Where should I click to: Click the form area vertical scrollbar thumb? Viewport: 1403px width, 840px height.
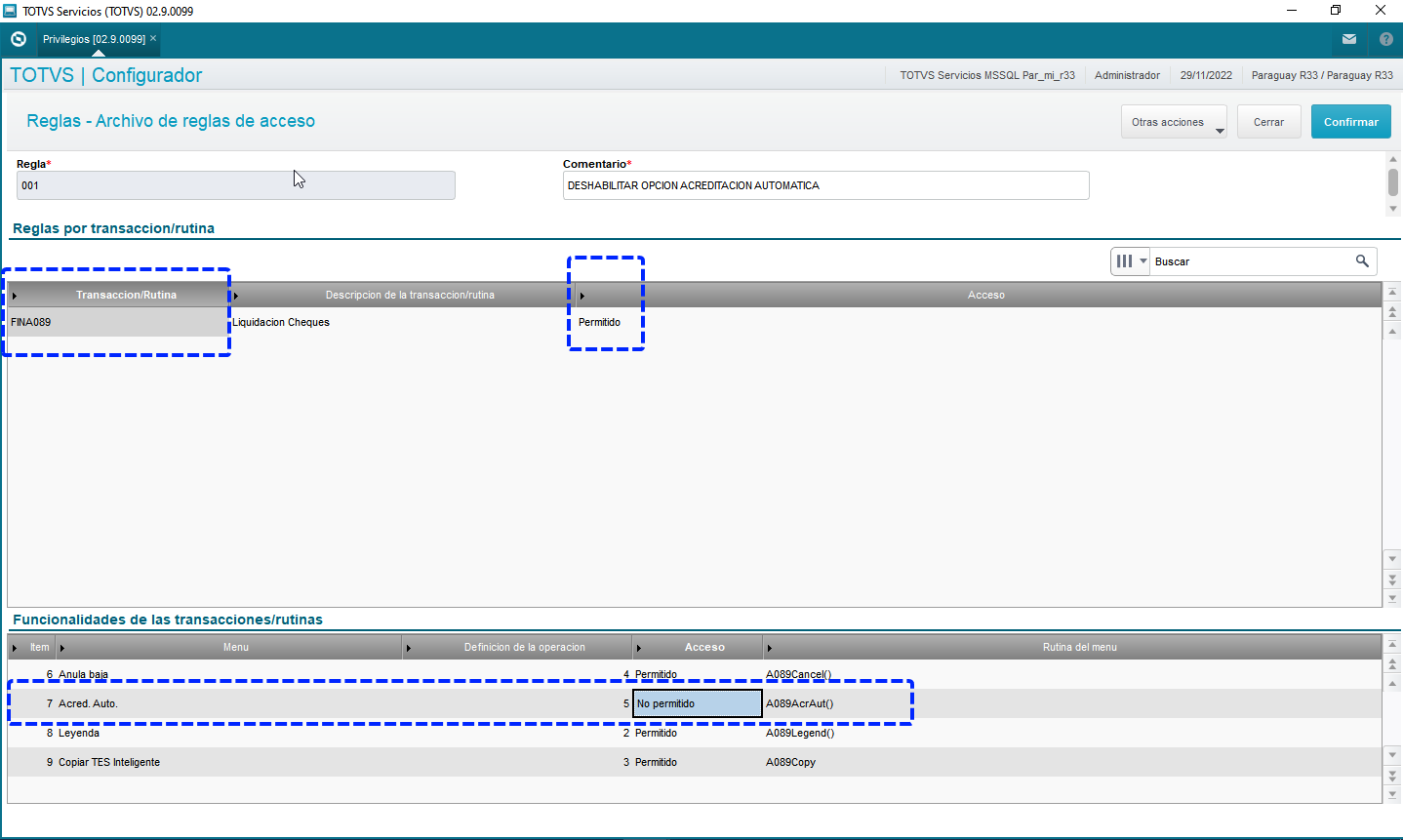1393,181
